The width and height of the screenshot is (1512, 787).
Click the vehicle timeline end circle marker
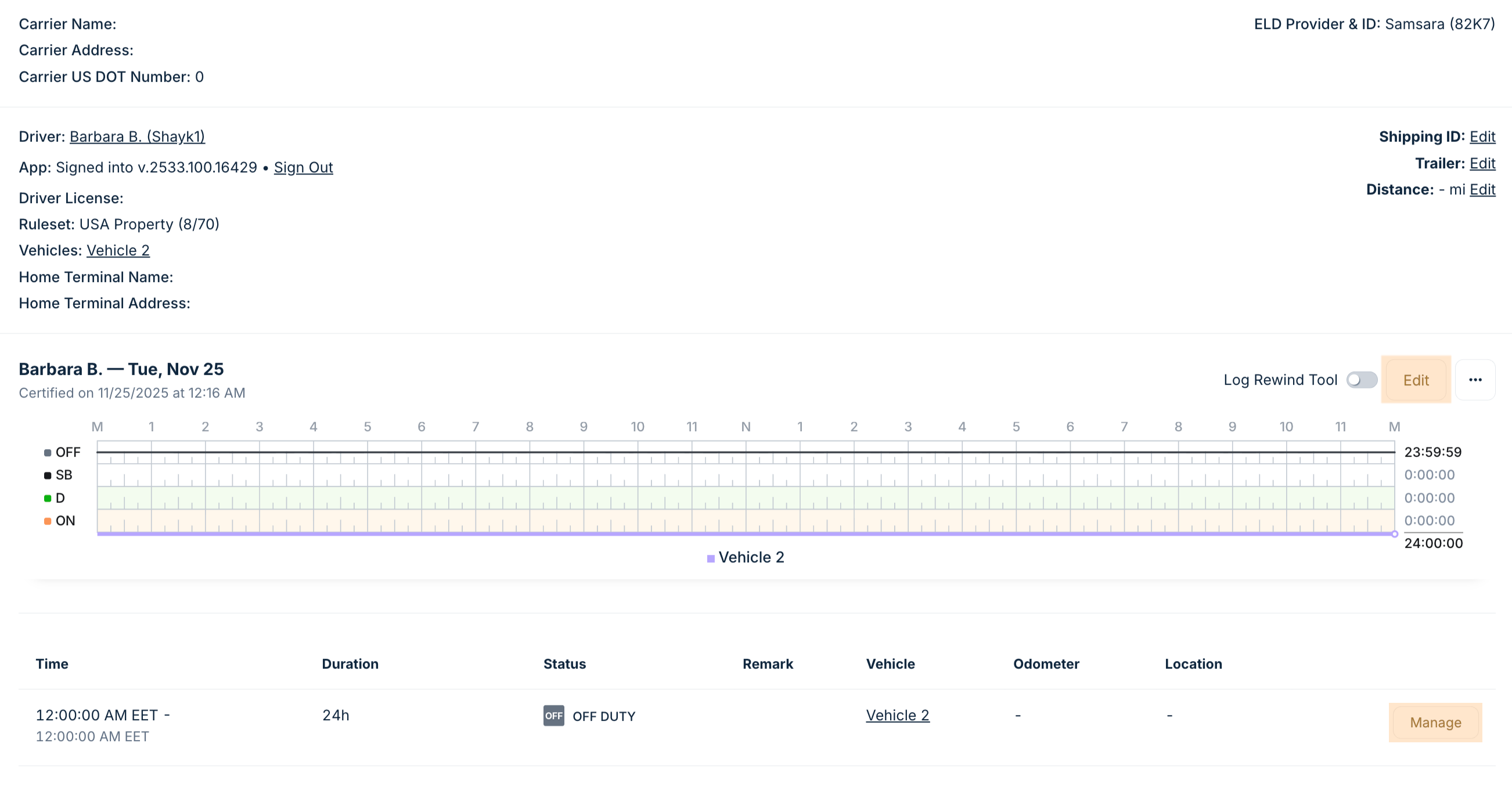point(1394,534)
